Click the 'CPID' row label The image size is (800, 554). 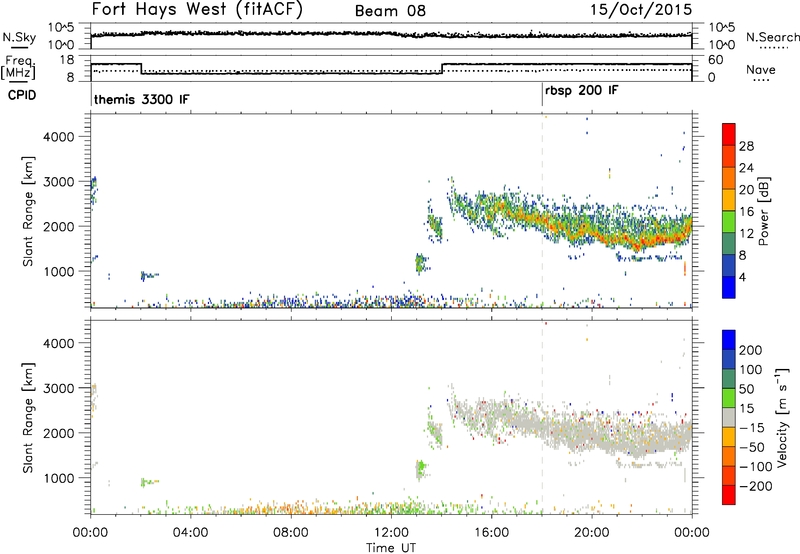22,95
